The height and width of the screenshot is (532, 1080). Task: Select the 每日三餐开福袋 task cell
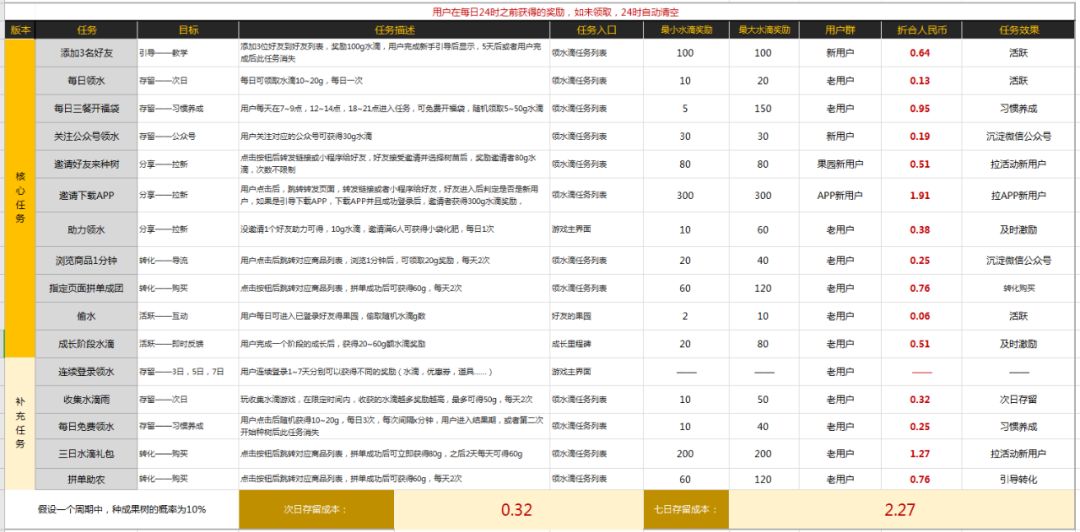pos(87,108)
